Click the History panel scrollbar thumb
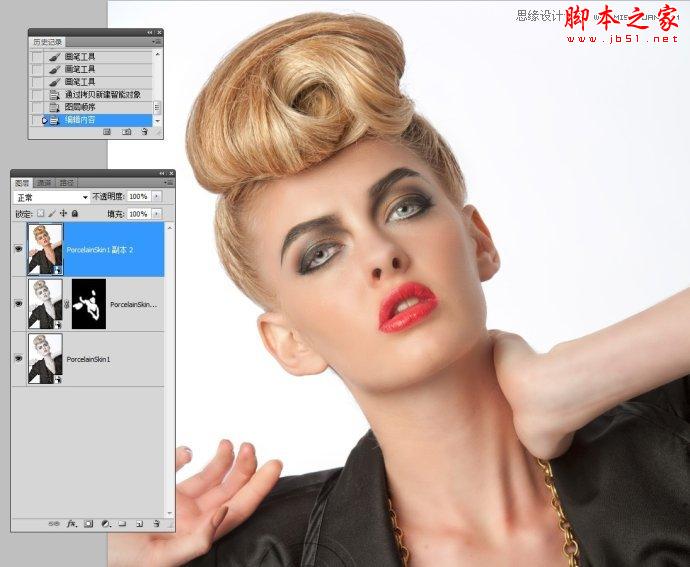Viewport: 690px width, 567px height. 158,107
